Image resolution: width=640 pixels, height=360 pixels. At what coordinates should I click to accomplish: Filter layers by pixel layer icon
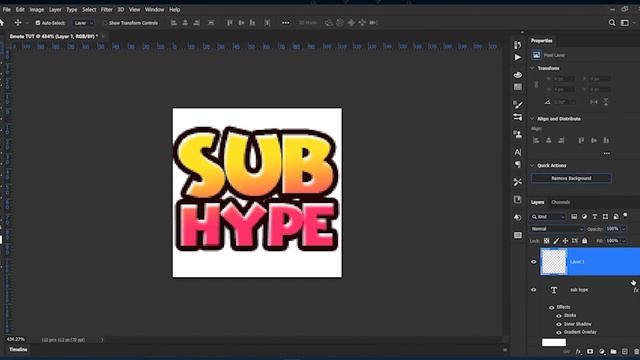point(574,217)
